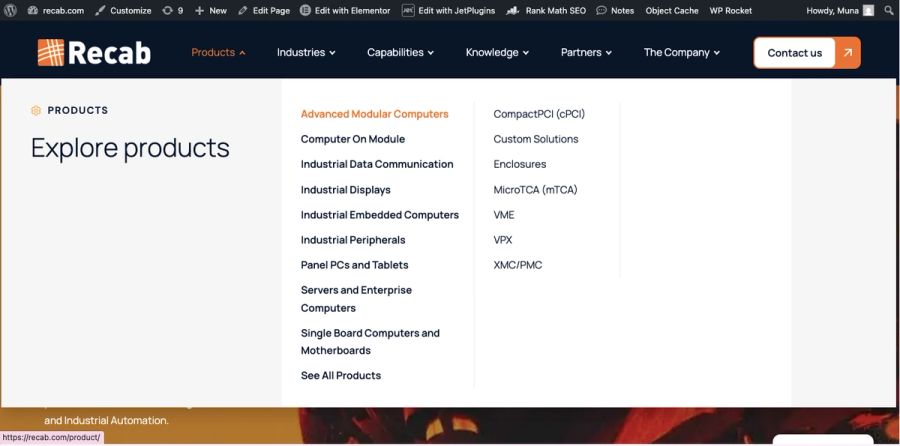Click the Contact us button
900x446 pixels.
click(x=794, y=53)
